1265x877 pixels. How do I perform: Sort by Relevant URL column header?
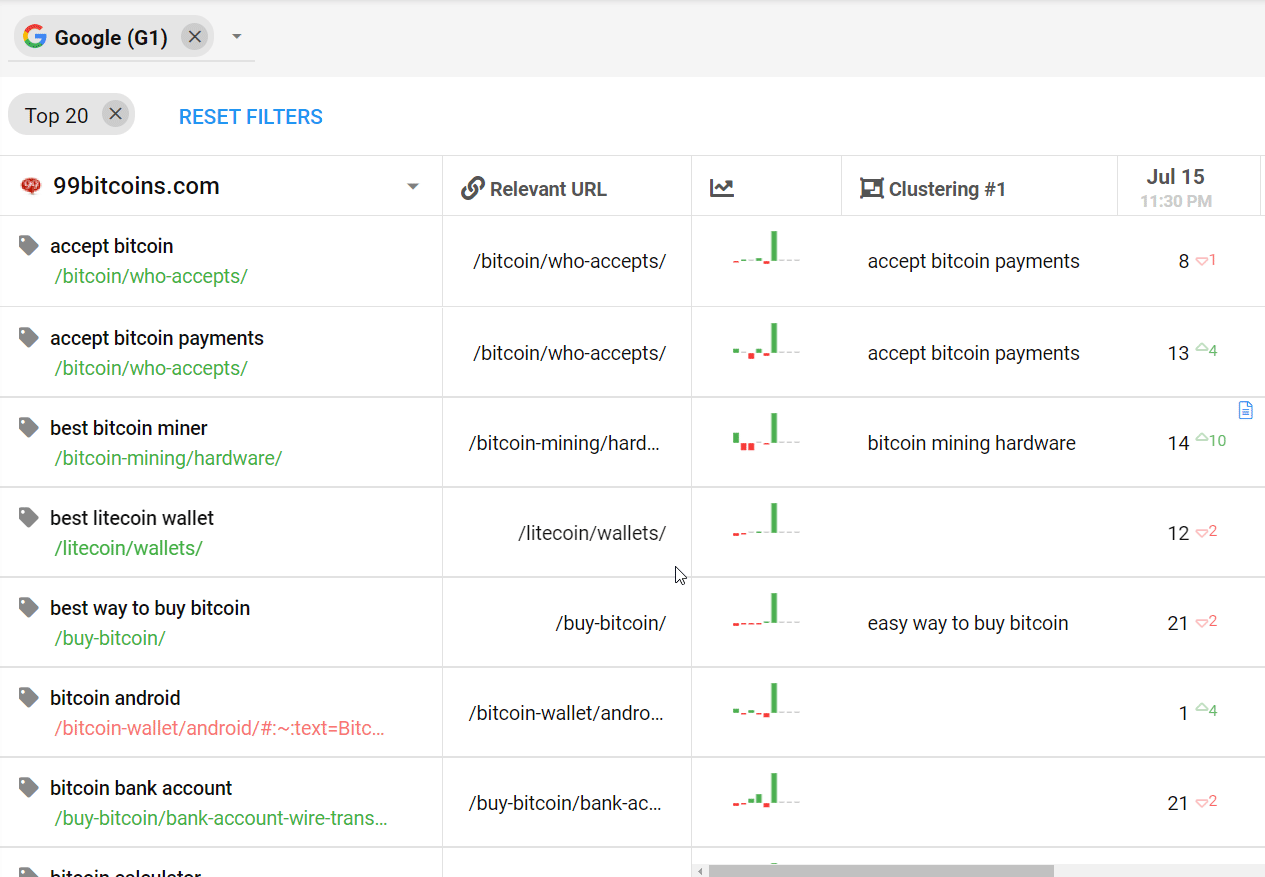[x=548, y=189]
